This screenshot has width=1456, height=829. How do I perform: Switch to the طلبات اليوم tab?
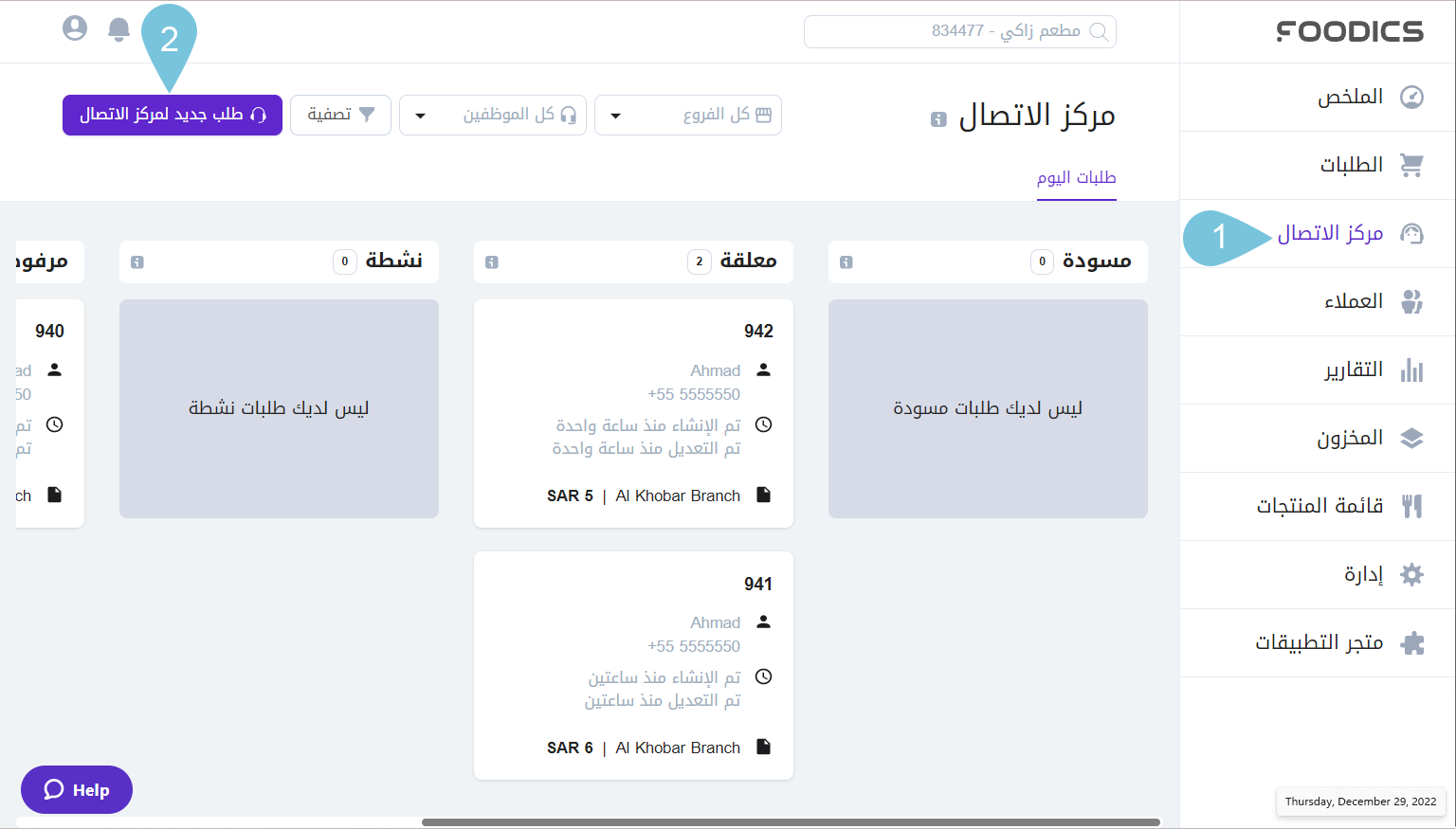click(x=1076, y=177)
